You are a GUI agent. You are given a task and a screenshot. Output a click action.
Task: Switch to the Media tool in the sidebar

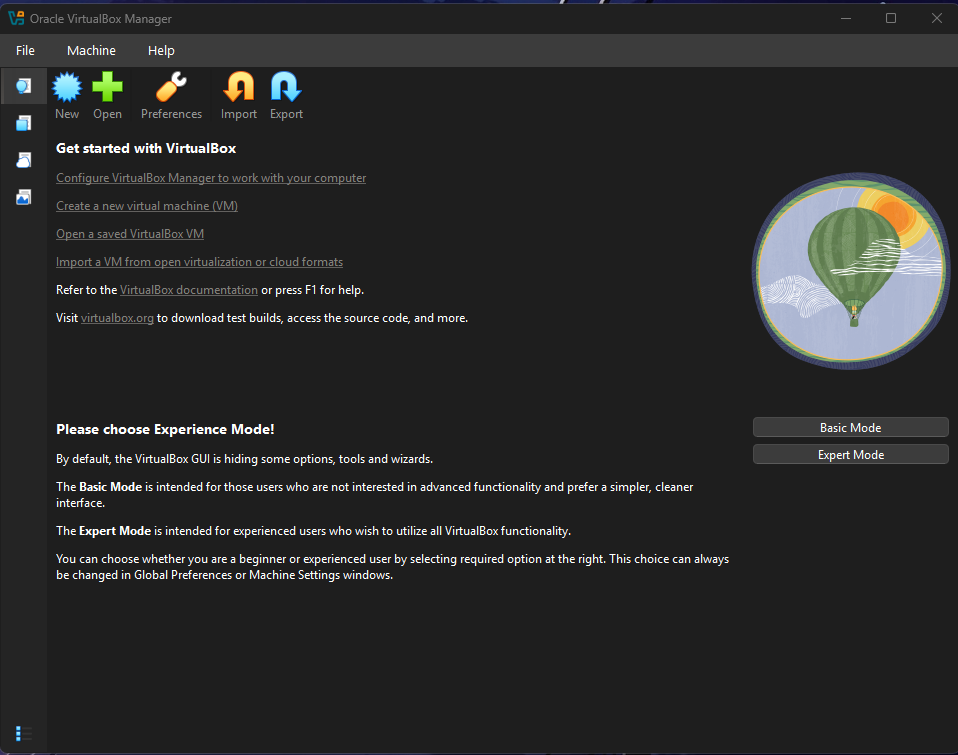pos(23,123)
